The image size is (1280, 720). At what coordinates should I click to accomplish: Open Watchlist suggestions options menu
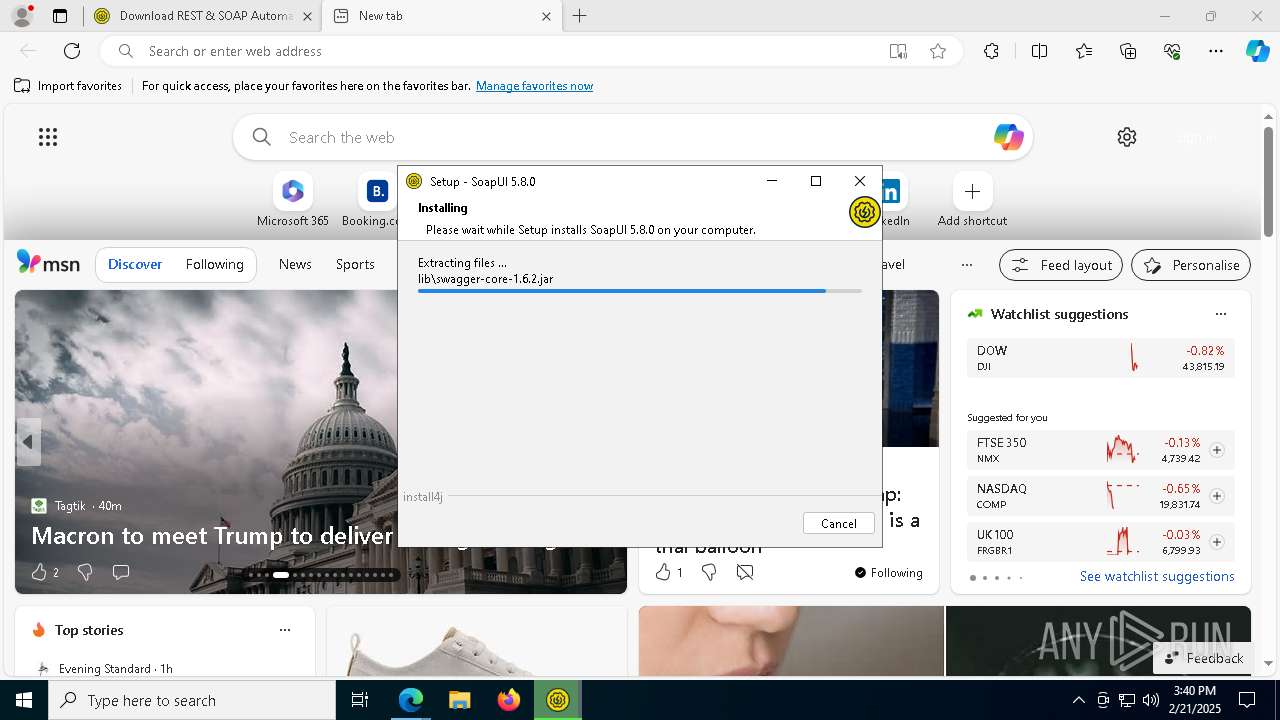click(1220, 314)
